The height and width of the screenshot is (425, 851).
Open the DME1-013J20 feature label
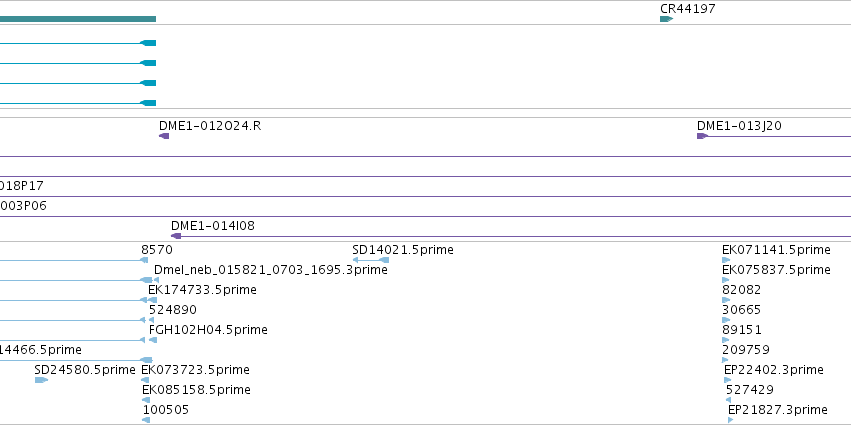point(739,125)
